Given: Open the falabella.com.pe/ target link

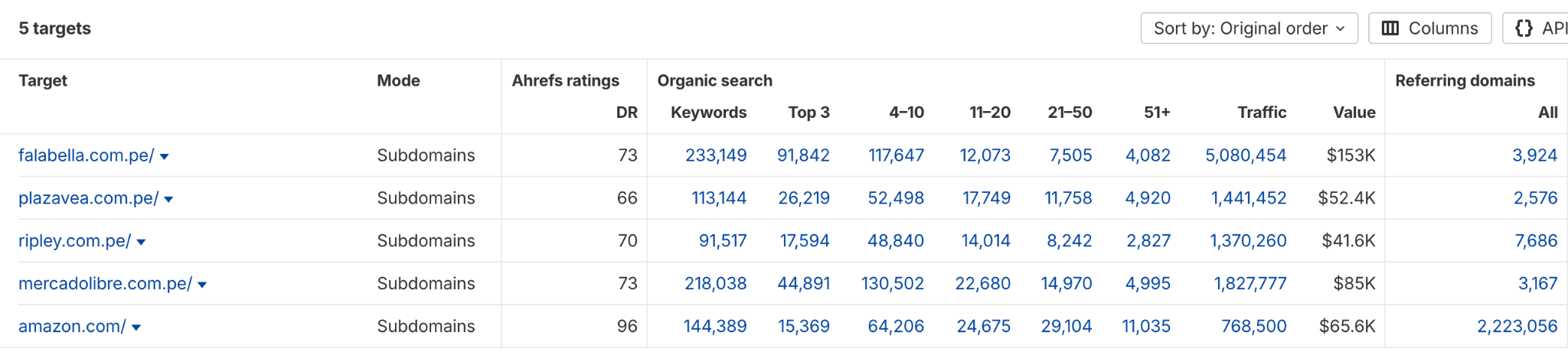Looking at the screenshot, I should [87, 155].
